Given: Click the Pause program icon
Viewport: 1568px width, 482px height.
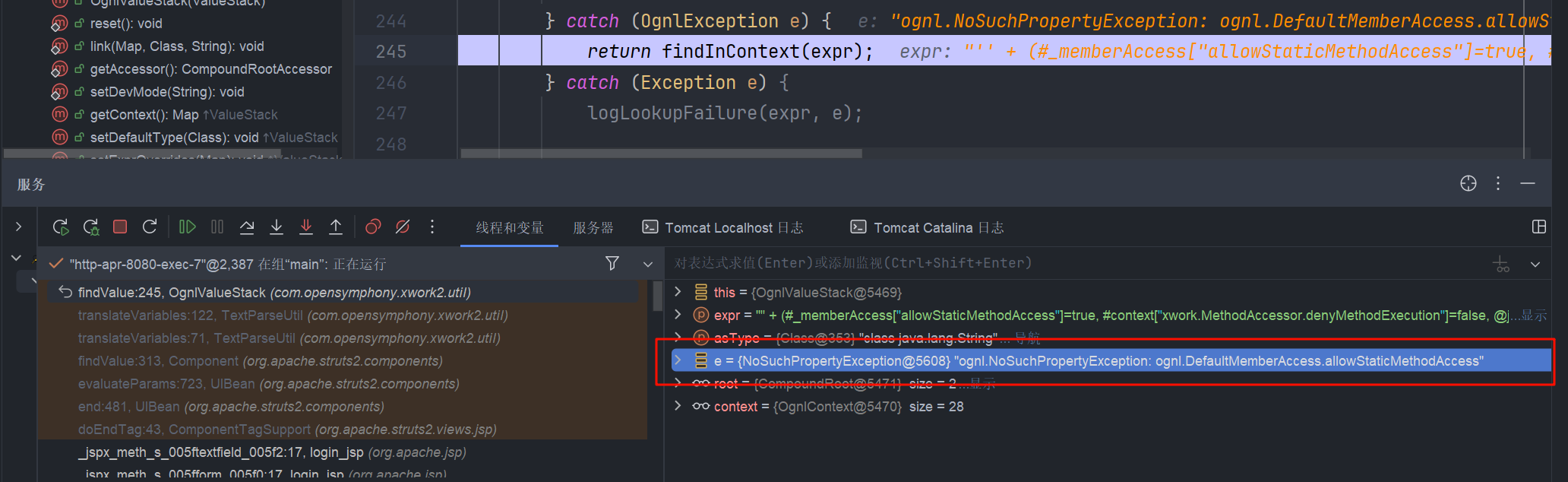Looking at the screenshot, I should pos(217,227).
